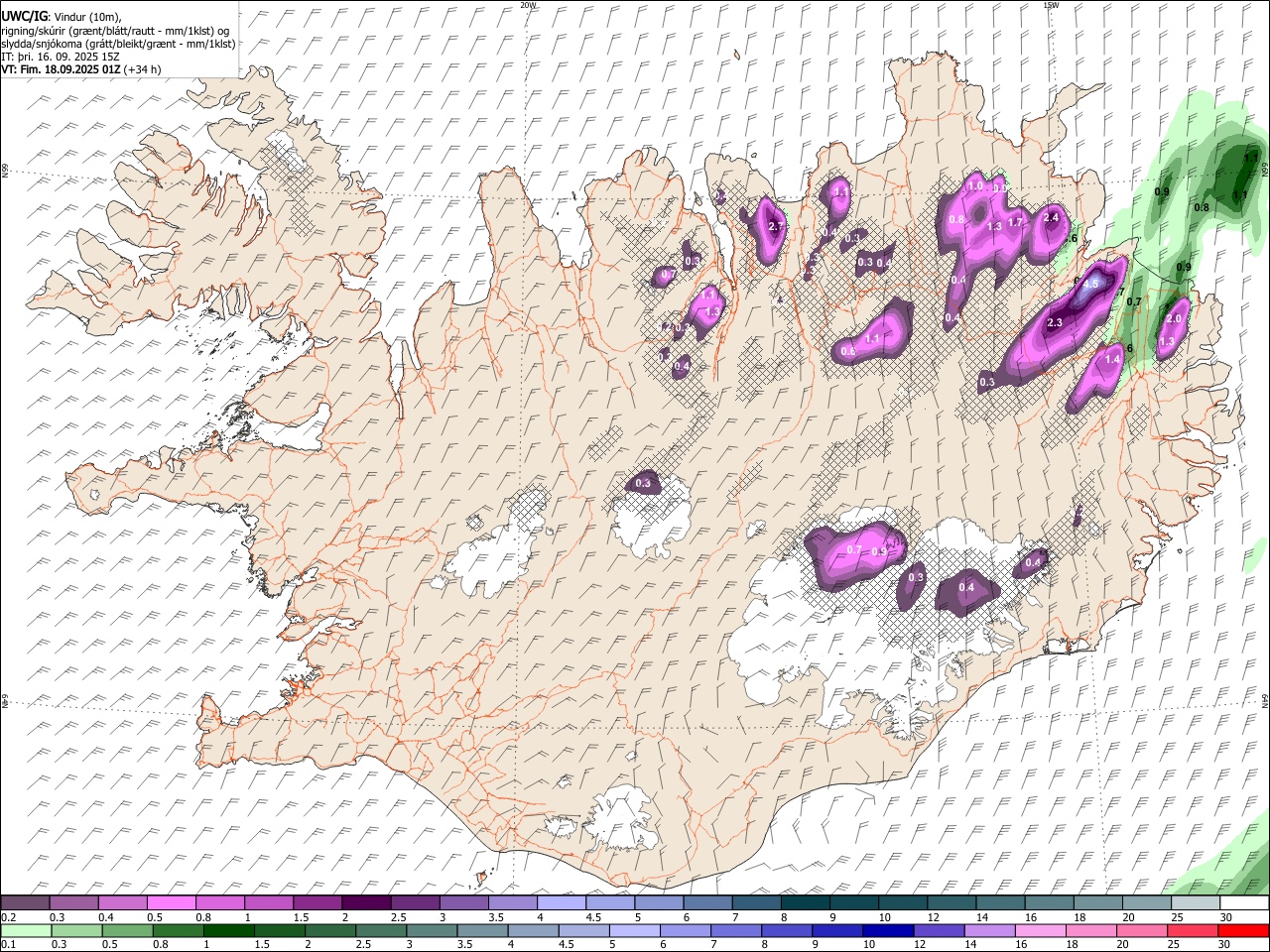Click the 15W longitude label
This screenshot has width=1270, height=952.
pos(1051,5)
